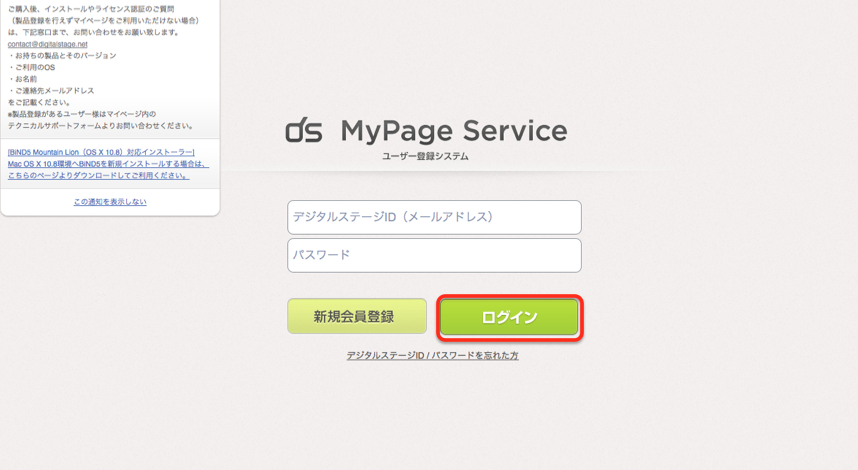The height and width of the screenshot is (470, 858).
Task: Select the ユーザー登録システム subtitle text
Action: click(x=425, y=156)
